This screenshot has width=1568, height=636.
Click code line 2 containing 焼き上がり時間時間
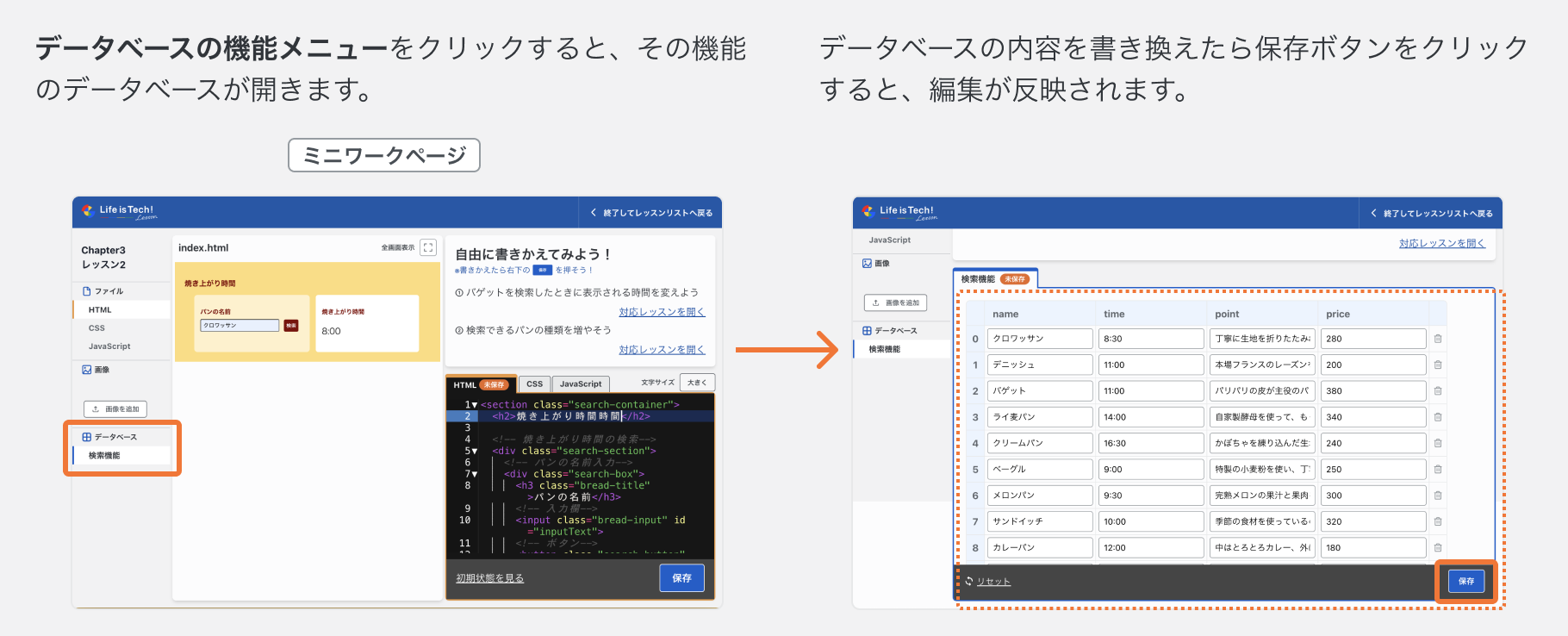pos(580,416)
